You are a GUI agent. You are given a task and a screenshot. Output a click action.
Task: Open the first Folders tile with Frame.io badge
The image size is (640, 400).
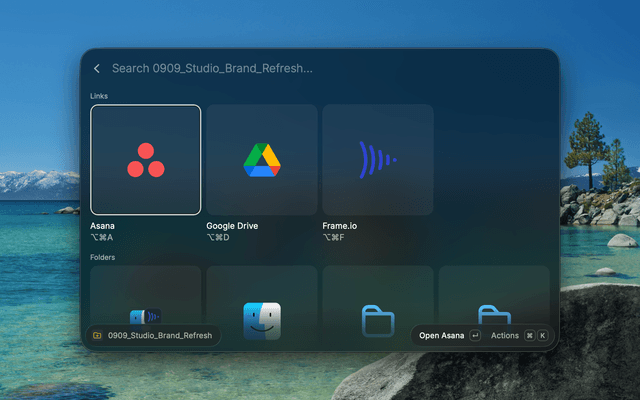145,295
